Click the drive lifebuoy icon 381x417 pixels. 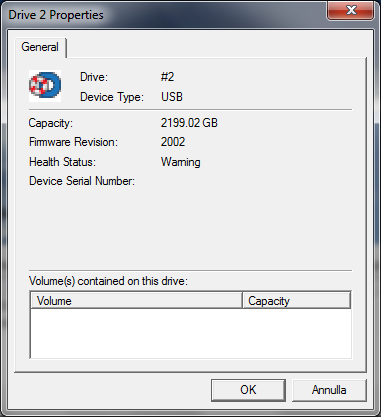(45, 86)
